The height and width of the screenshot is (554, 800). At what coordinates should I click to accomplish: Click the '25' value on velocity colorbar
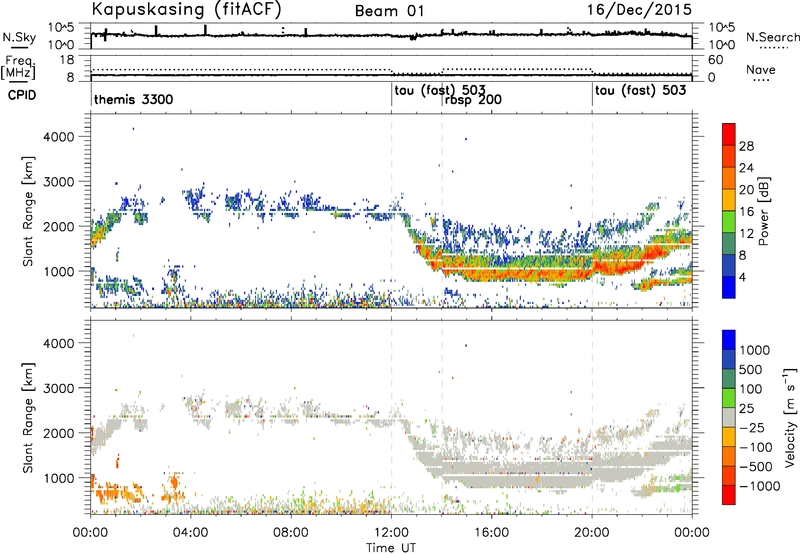coord(746,409)
